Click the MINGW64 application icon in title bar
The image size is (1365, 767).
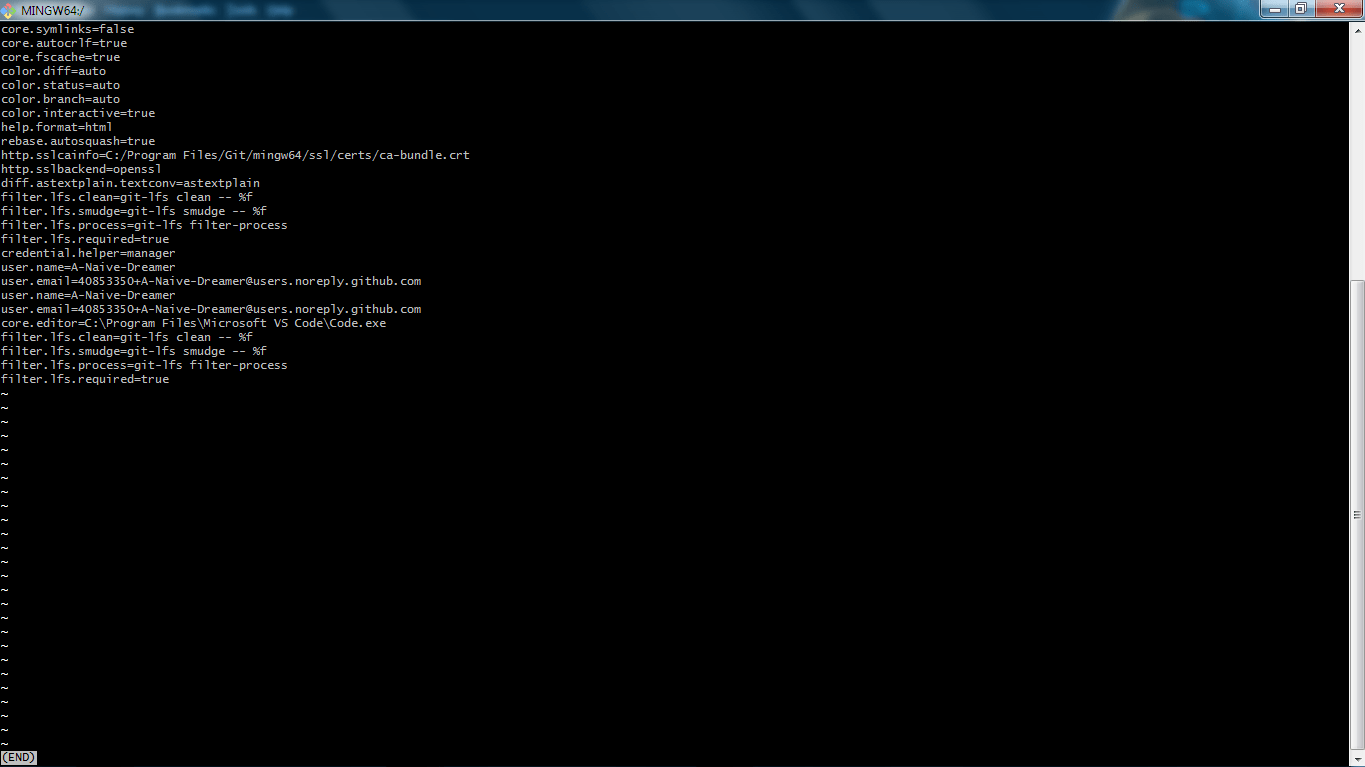pyautogui.click(x=8, y=9)
